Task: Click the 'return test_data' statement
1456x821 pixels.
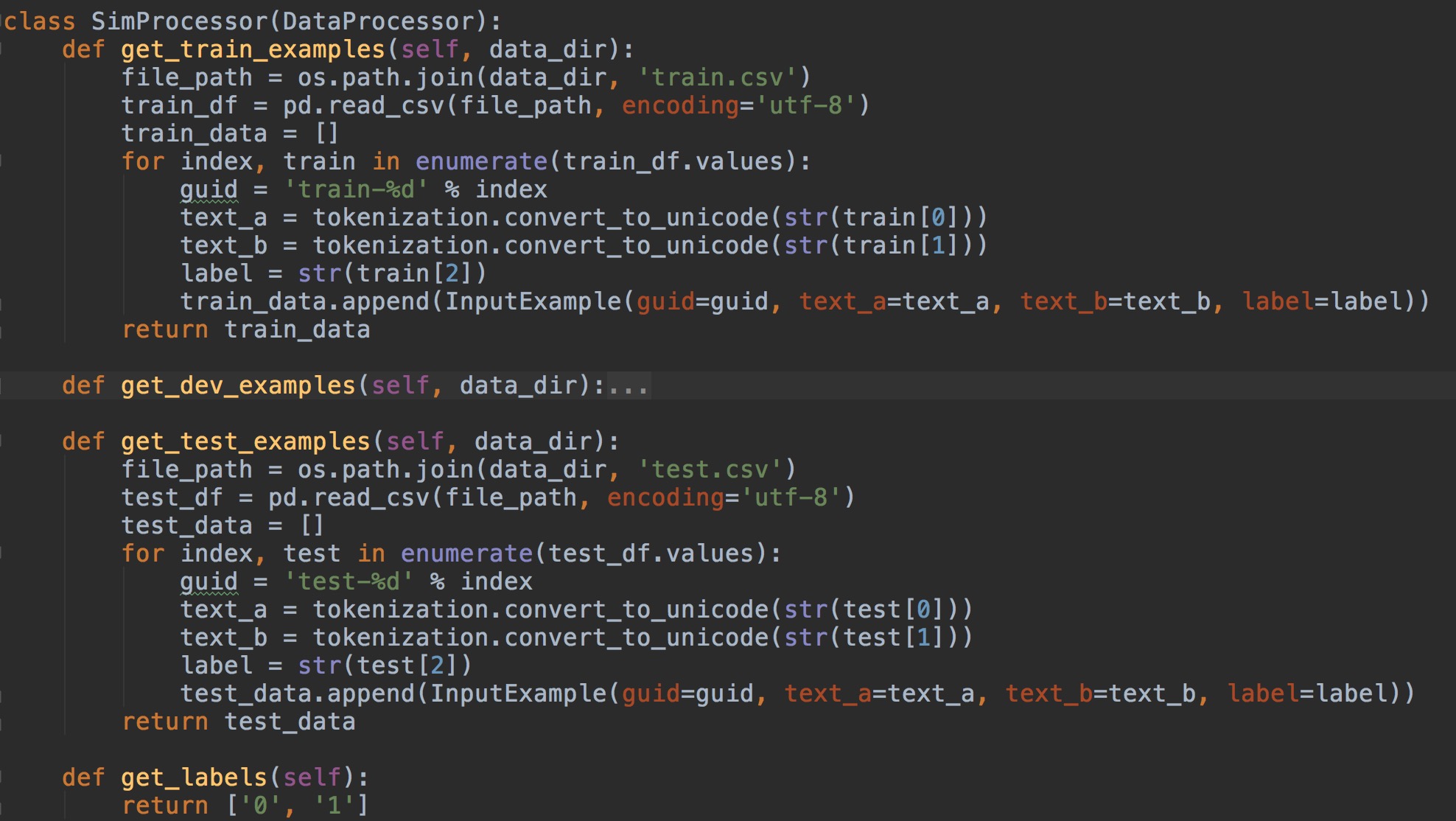Action: (238, 722)
